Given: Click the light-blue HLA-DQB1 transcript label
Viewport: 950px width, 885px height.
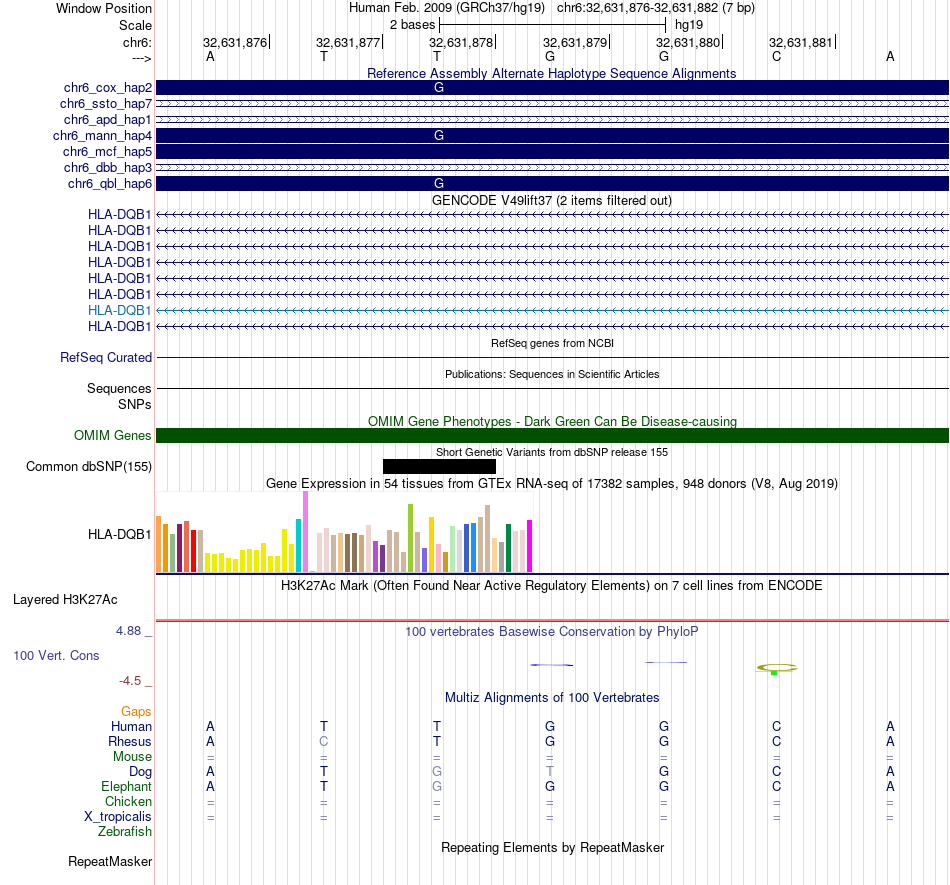Looking at the screenshot, I should coord(119,310).
